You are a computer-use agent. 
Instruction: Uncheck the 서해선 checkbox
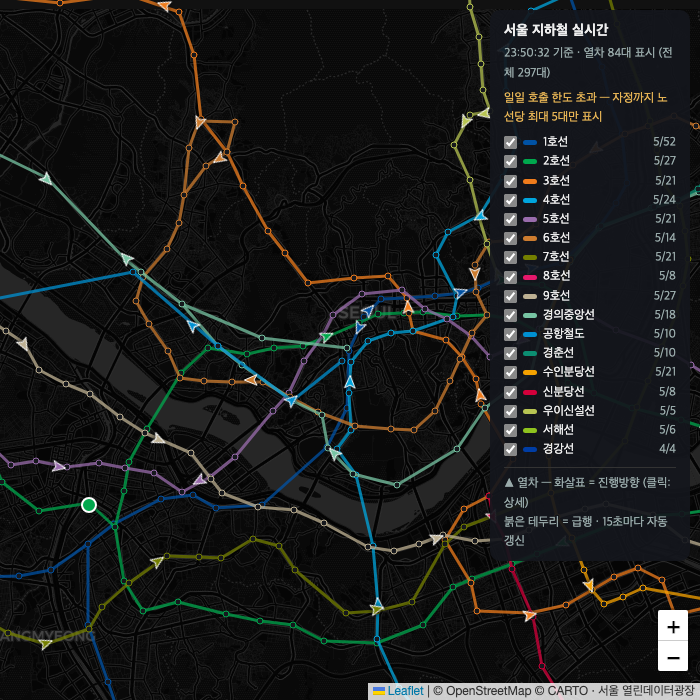point(510,430)
